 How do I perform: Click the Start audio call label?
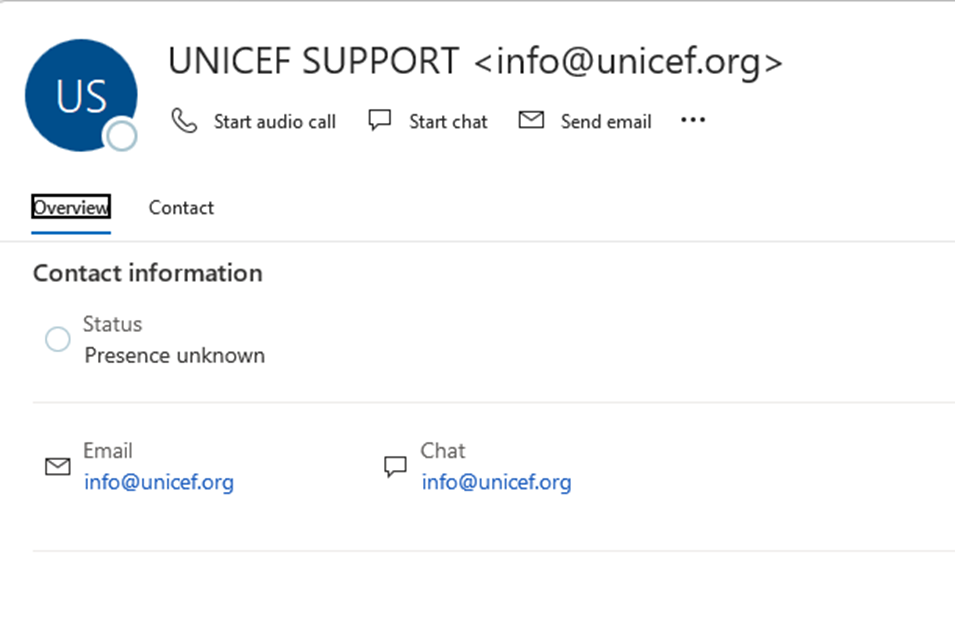click(x=275, y=122)
